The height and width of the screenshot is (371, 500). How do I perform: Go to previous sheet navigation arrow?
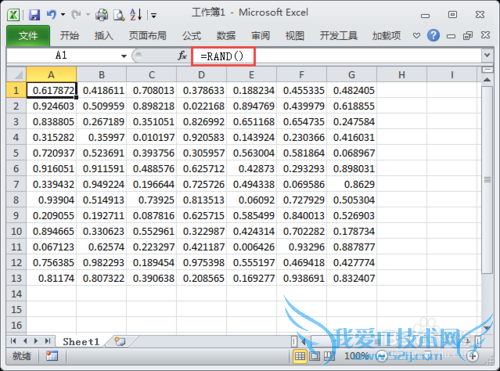tap(25, 341)
